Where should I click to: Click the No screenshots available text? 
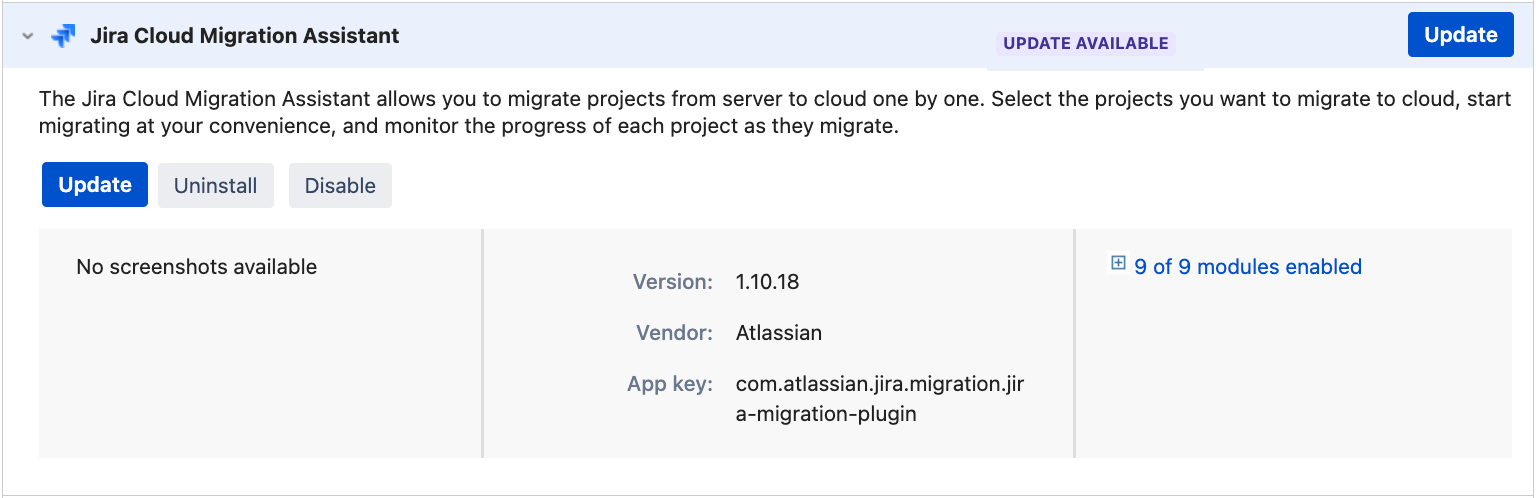[197, 267]
